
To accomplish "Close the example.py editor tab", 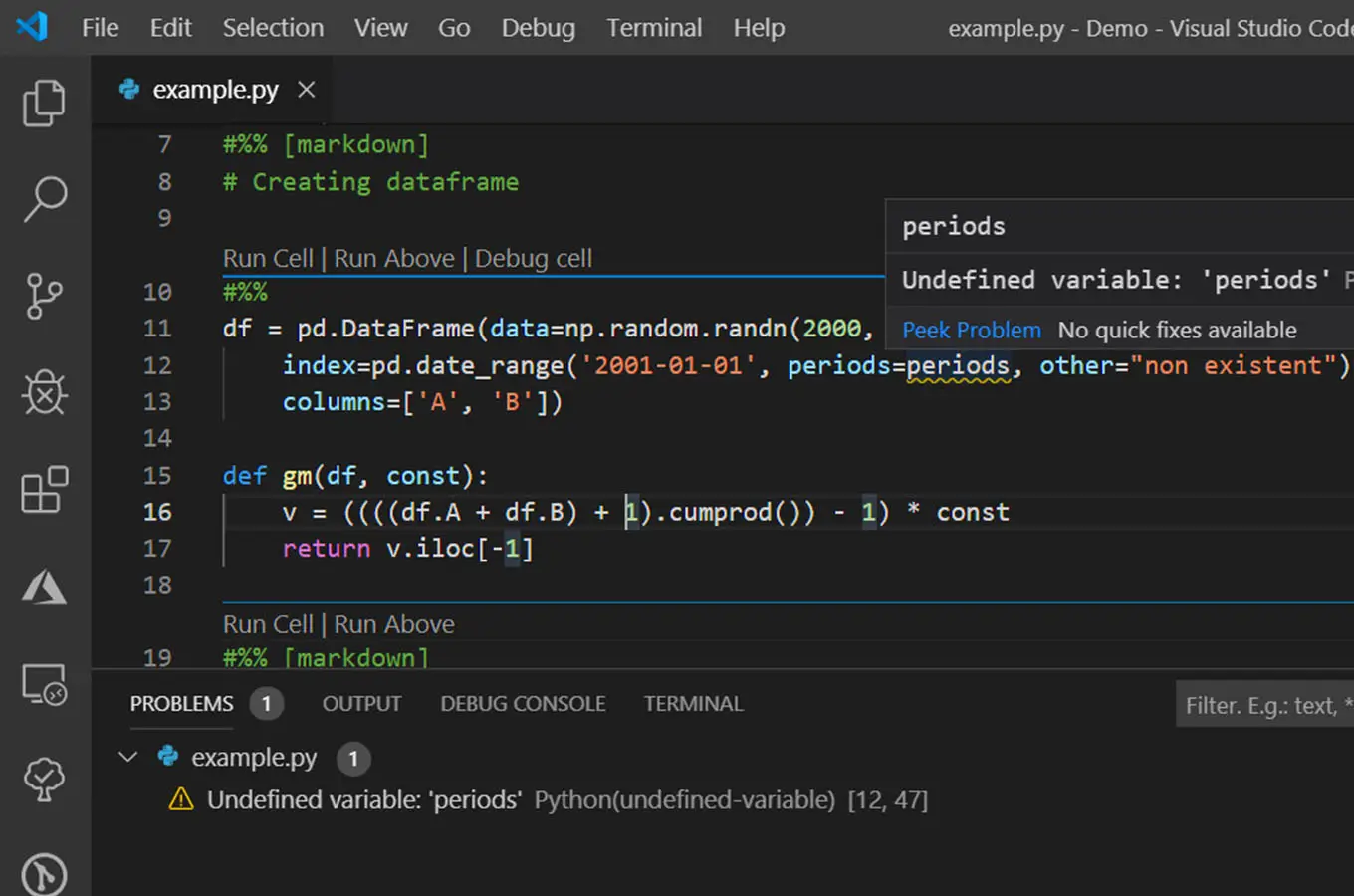I will 307,90.
